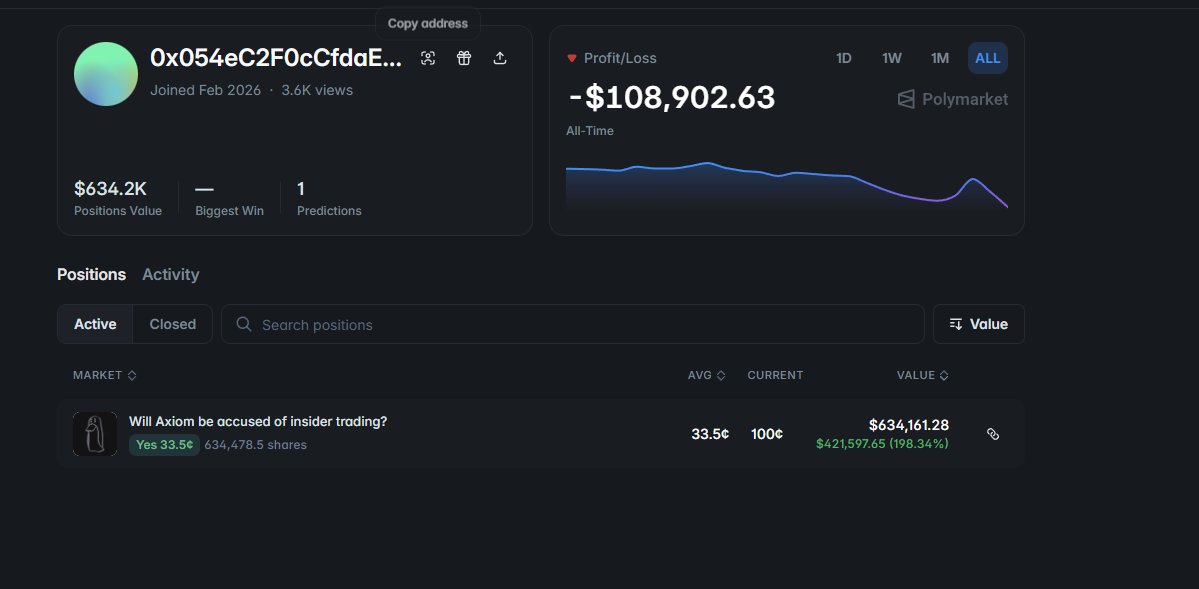The width and height of the screenshot is (1199, 589).
Task: Click the 100¢ current price cell
Action: point(767,434)
